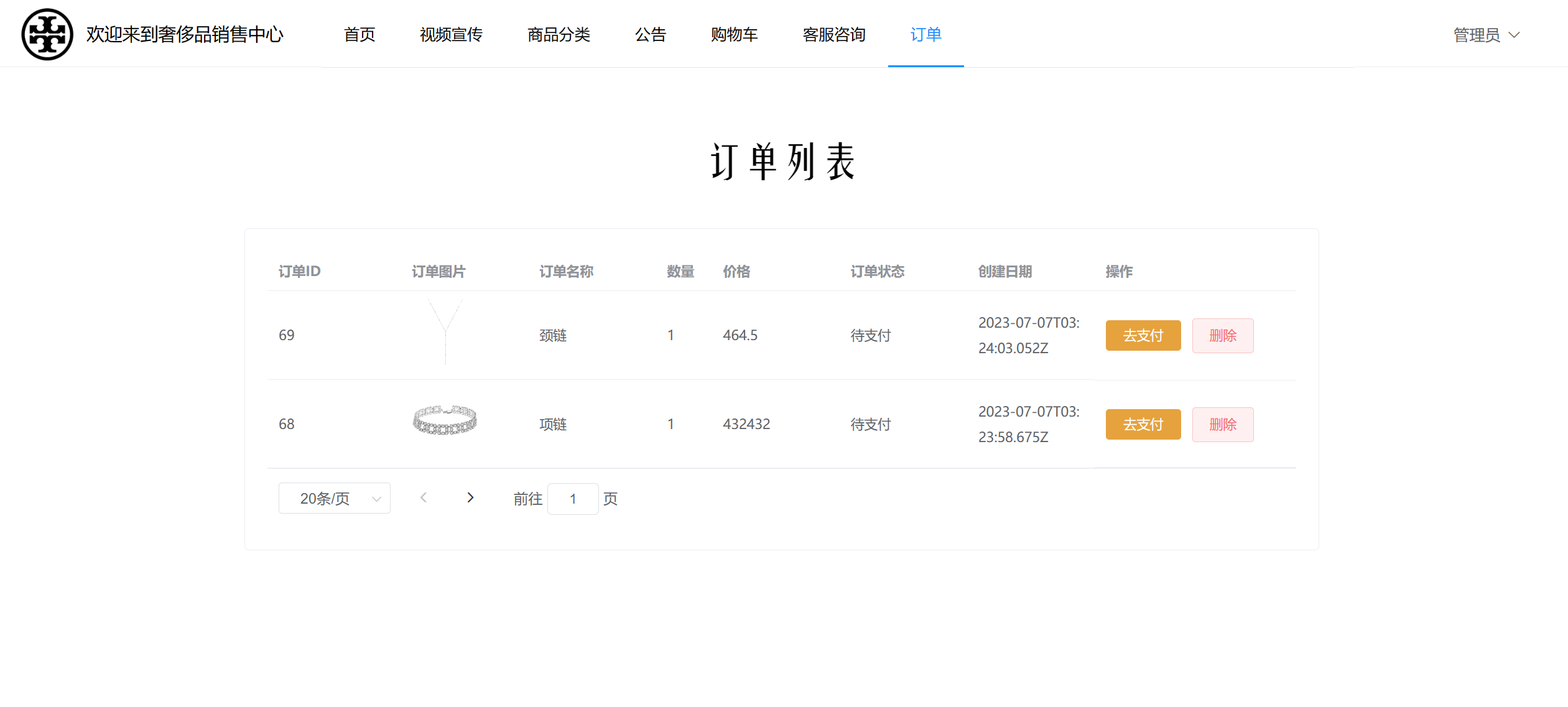Open the 管理员 user dropdown
Image resolution: width=1568 pixels, height=707 pixels.
(1486, 35)
